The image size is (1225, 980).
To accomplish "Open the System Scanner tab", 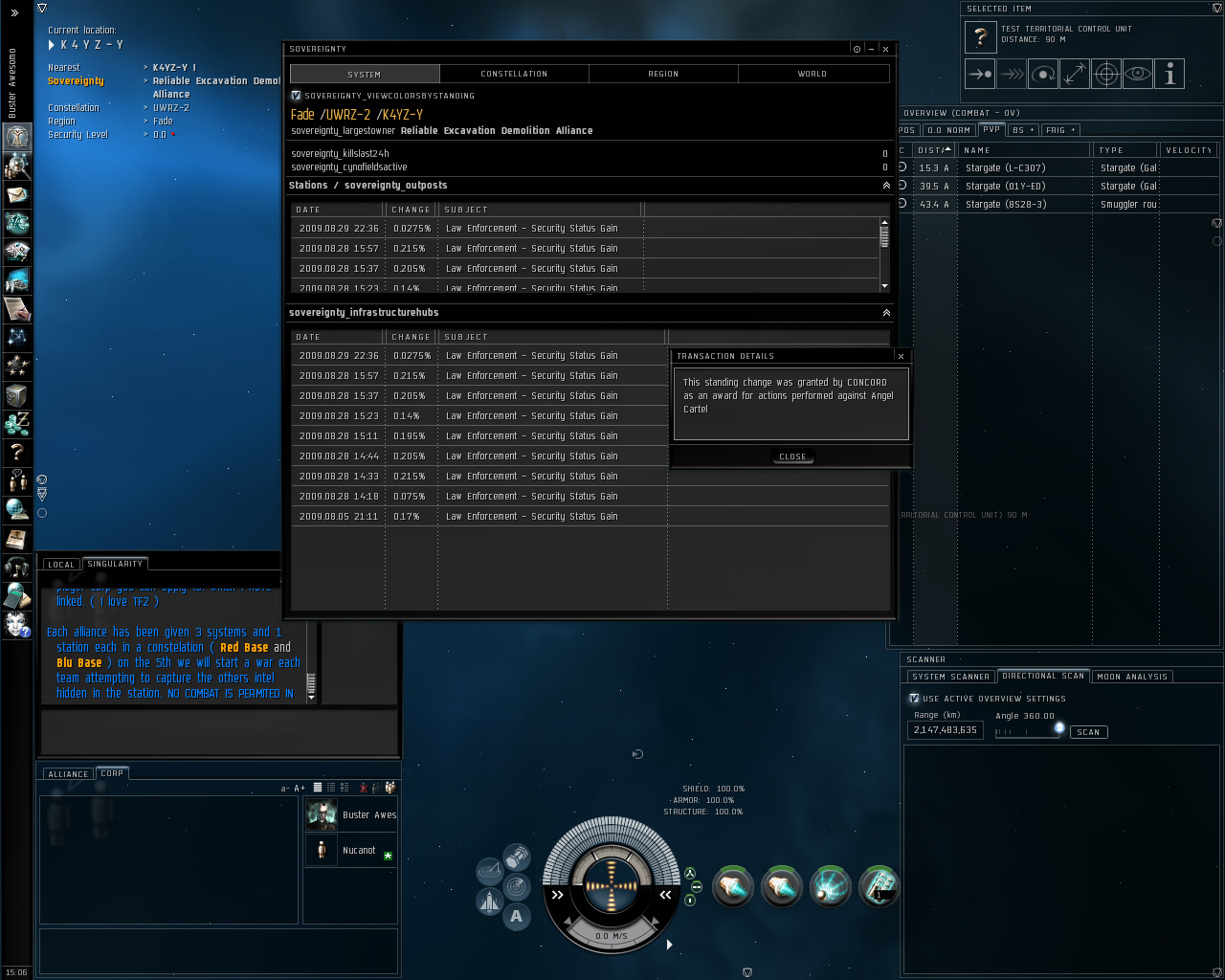I will tap(951, 677).
